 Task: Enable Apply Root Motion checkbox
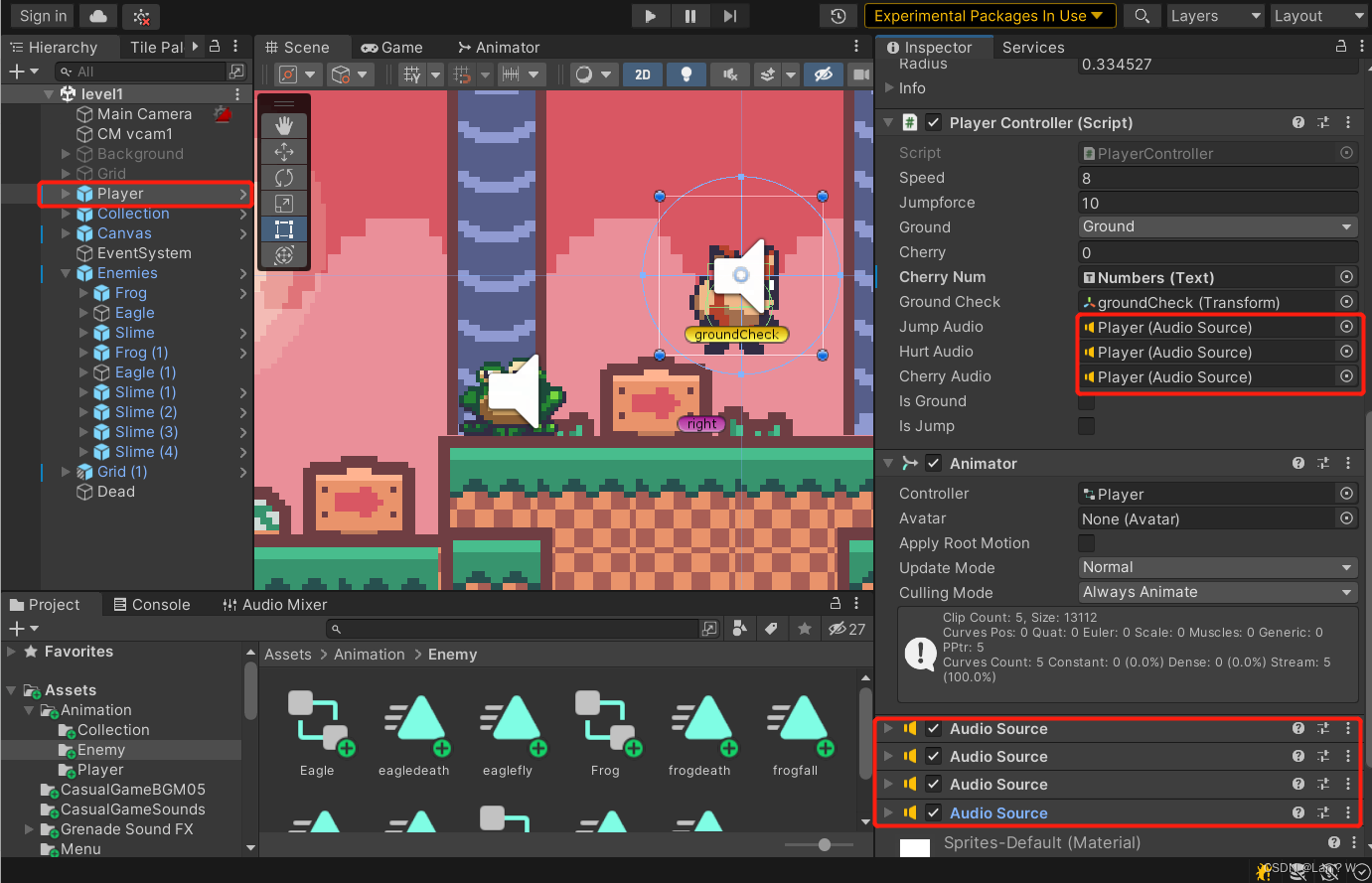click(x=1087, y=543)
